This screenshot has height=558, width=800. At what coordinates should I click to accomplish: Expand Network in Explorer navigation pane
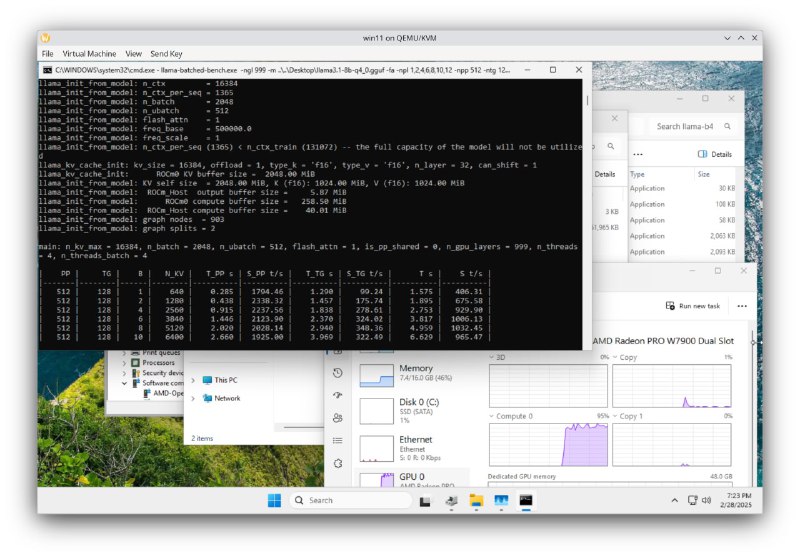point(193,398)
